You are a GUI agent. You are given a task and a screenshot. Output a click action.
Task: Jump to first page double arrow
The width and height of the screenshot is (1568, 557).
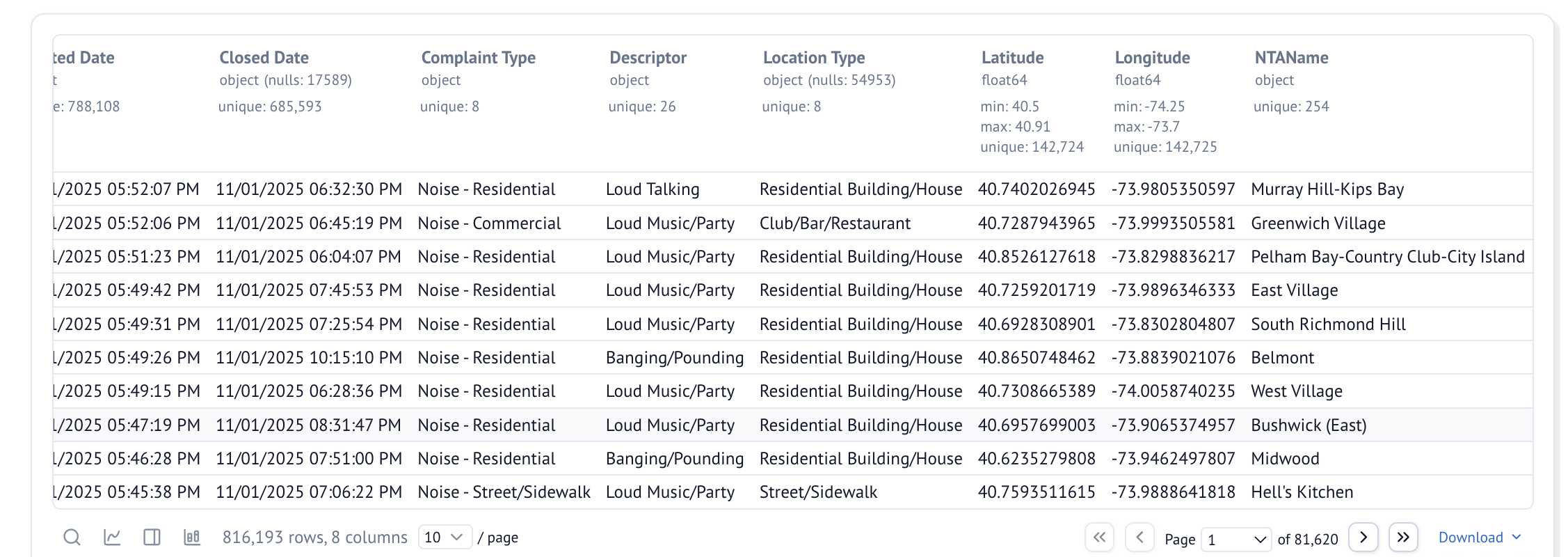[1099, 537]
